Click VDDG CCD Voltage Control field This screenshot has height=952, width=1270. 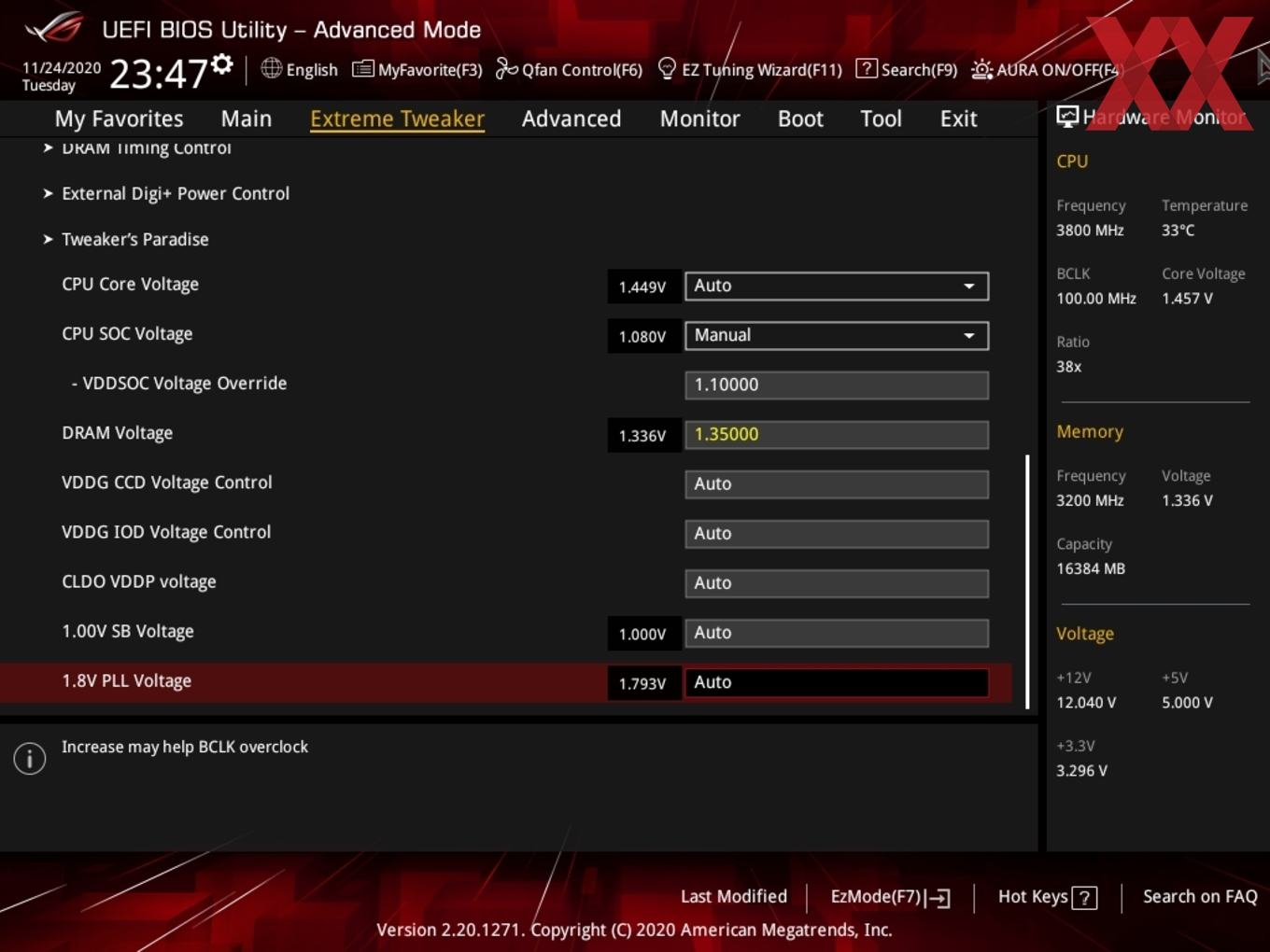pyautogui.click(x=837, y=483)
